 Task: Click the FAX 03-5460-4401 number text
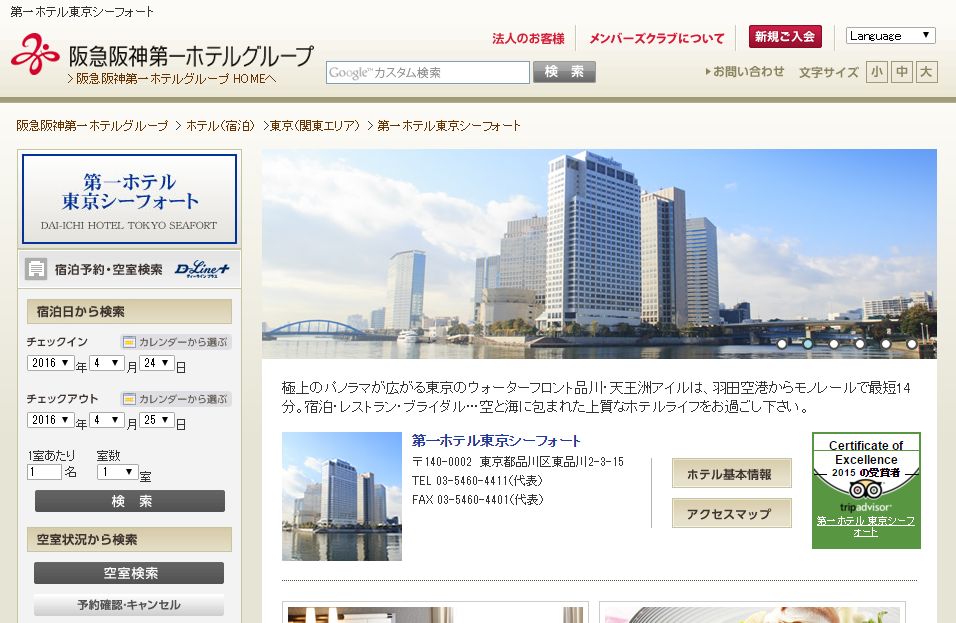tap(477, 499)
